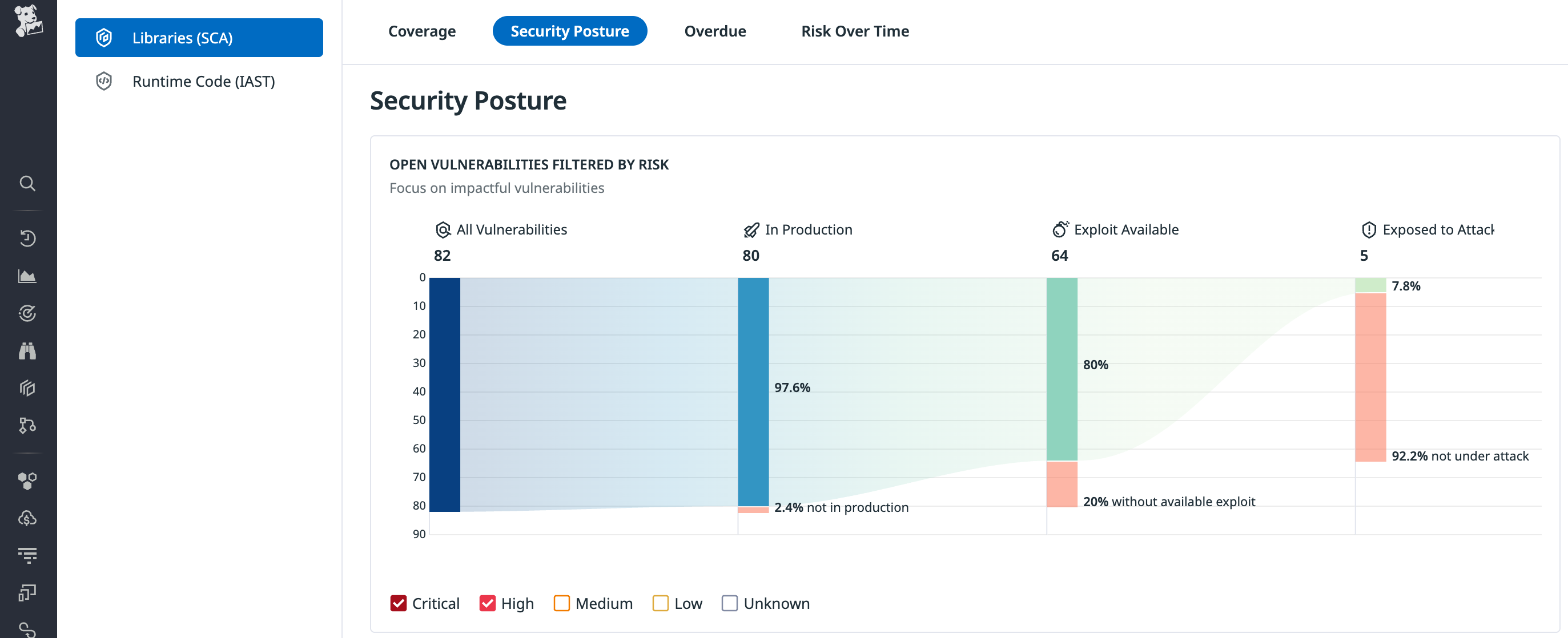The height and width of the screenshot is (638, 1568).
Task: Uncheck the Critical severity checkbox
Action: [399, 603]
